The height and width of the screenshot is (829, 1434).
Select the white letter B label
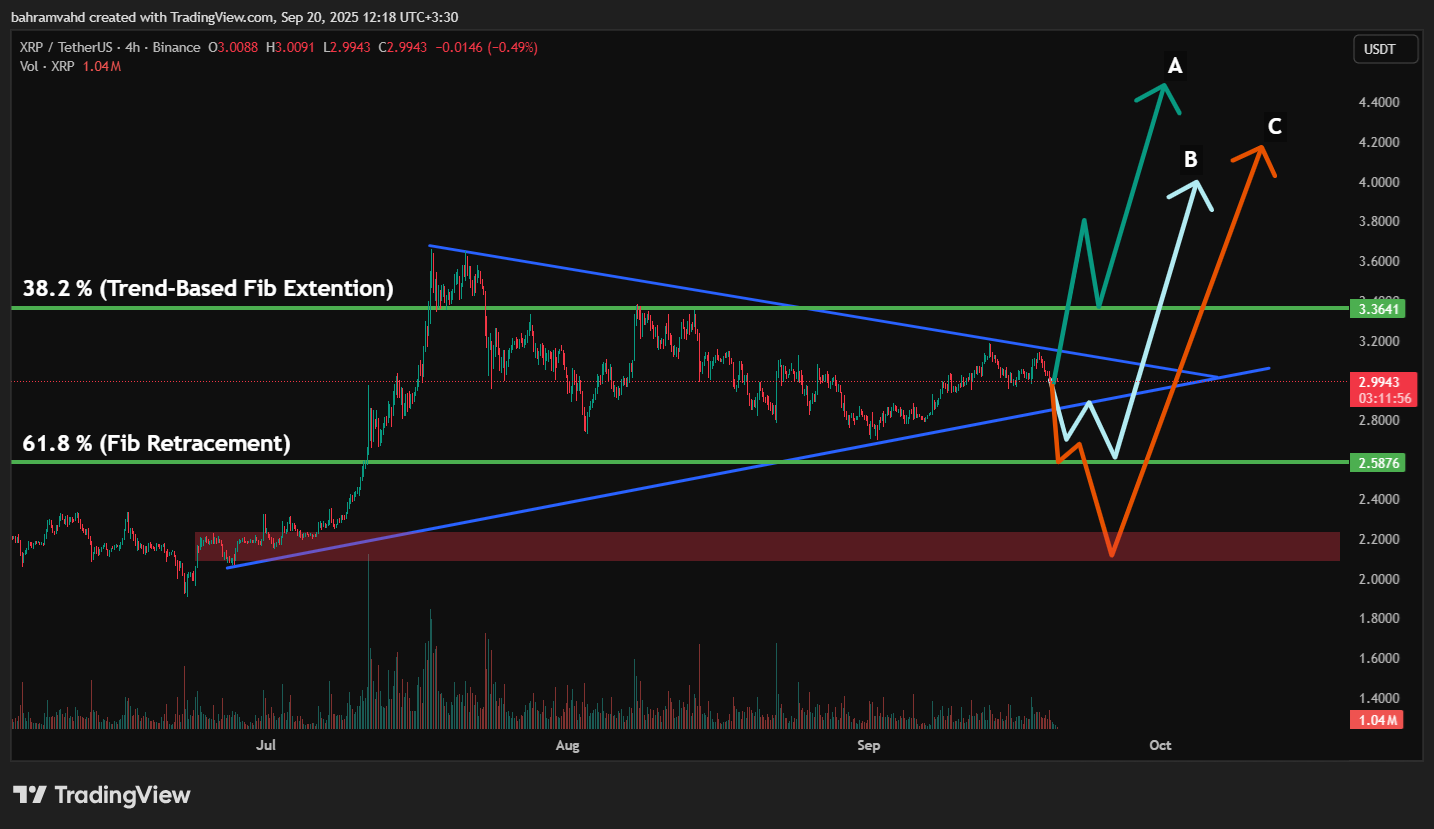[x=1191, y=159]
